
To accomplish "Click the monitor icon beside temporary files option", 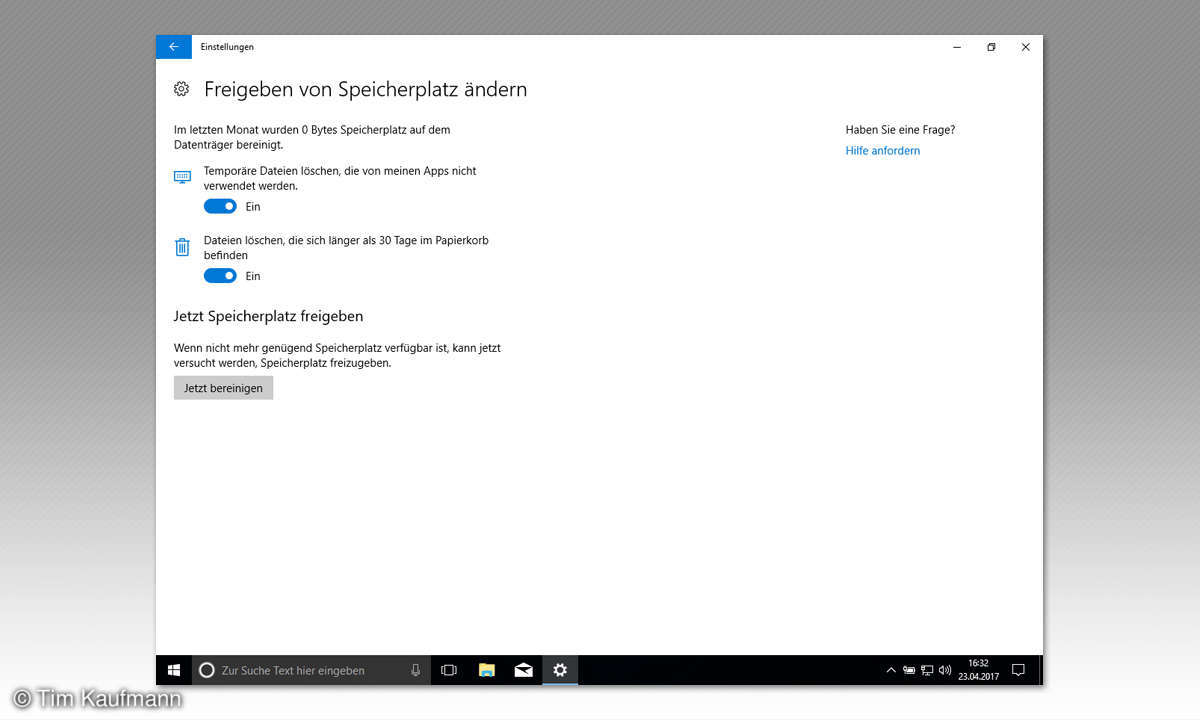I will click(x=182, y=177).
